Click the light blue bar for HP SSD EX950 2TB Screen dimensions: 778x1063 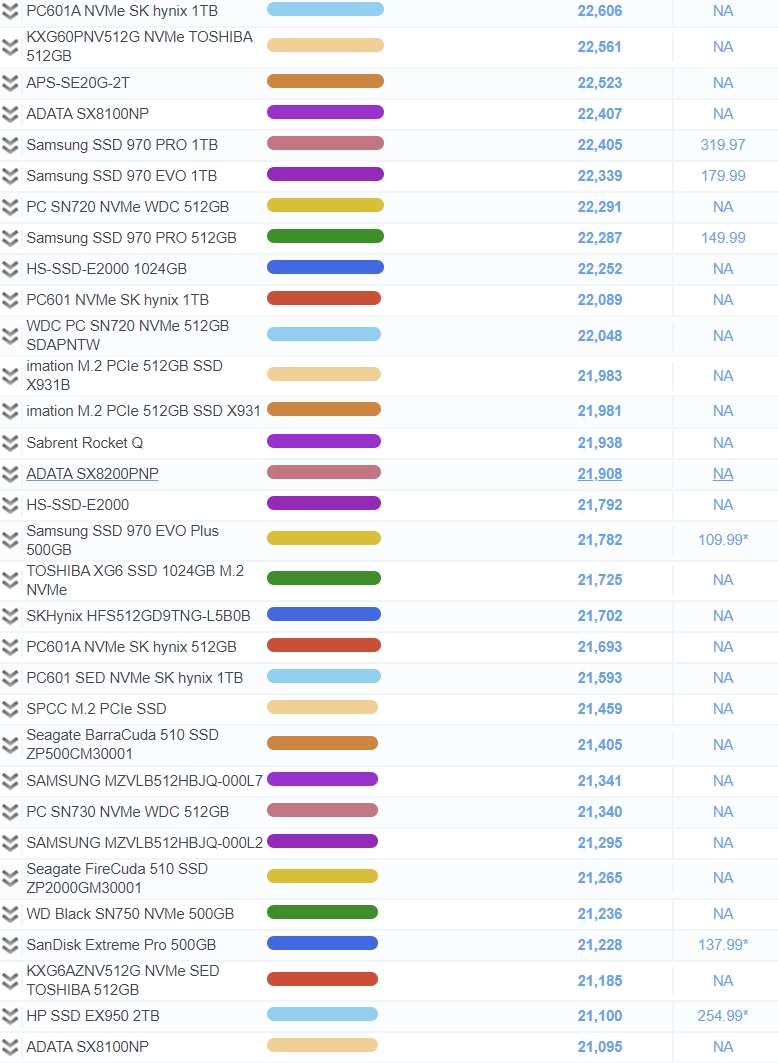(323, 1014)
